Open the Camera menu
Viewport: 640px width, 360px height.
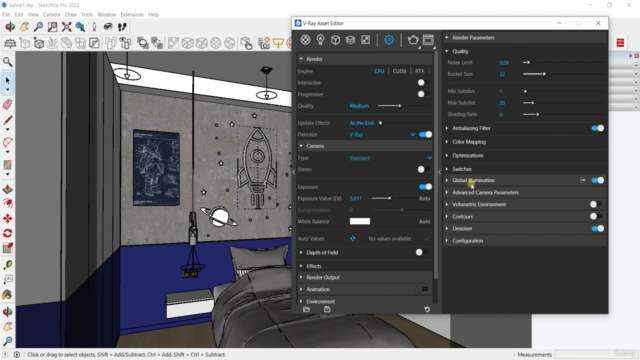(51, 15)
